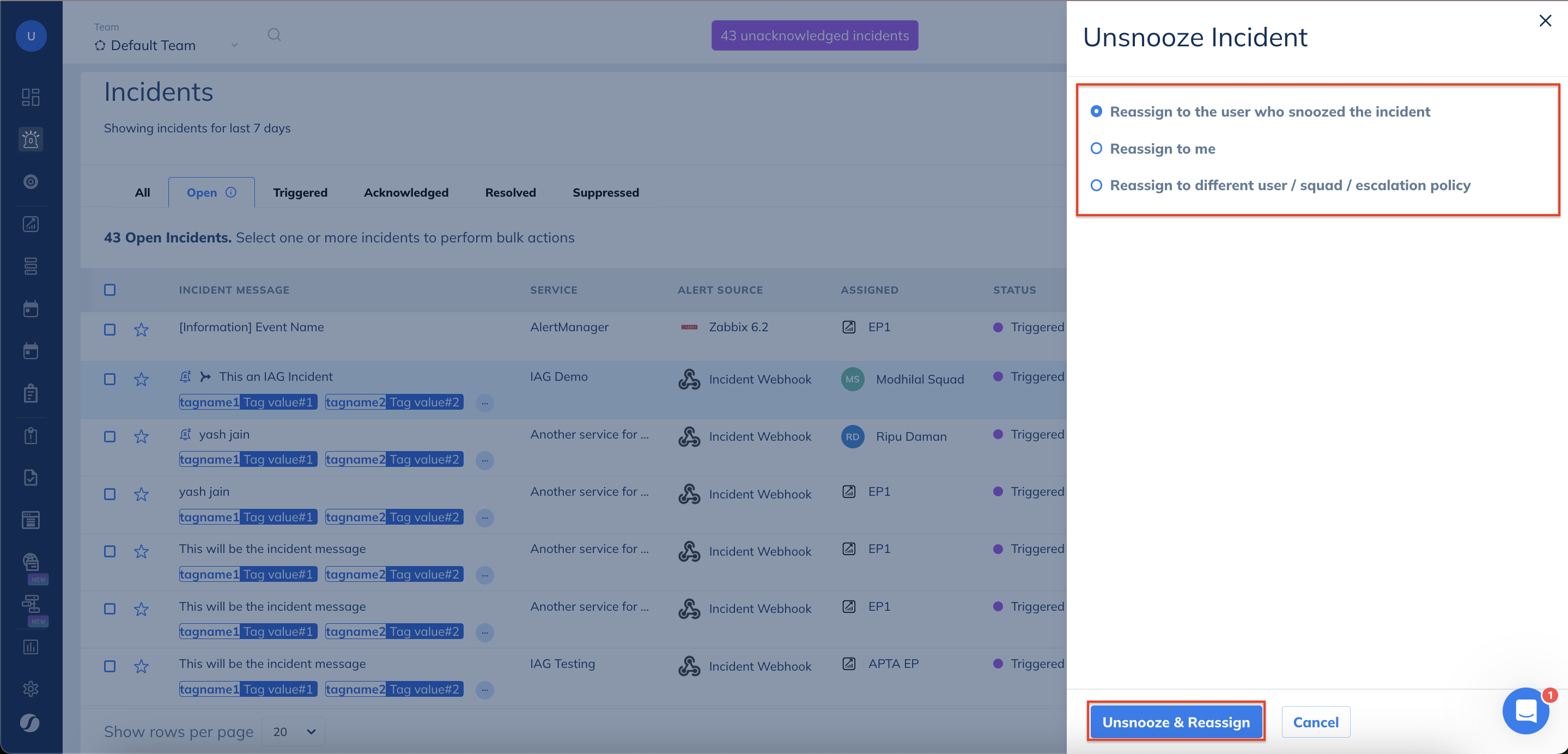Screen dimensions: 1568x754
Task: Click the info icon on the Open tab
Action: tap(230, 192)
